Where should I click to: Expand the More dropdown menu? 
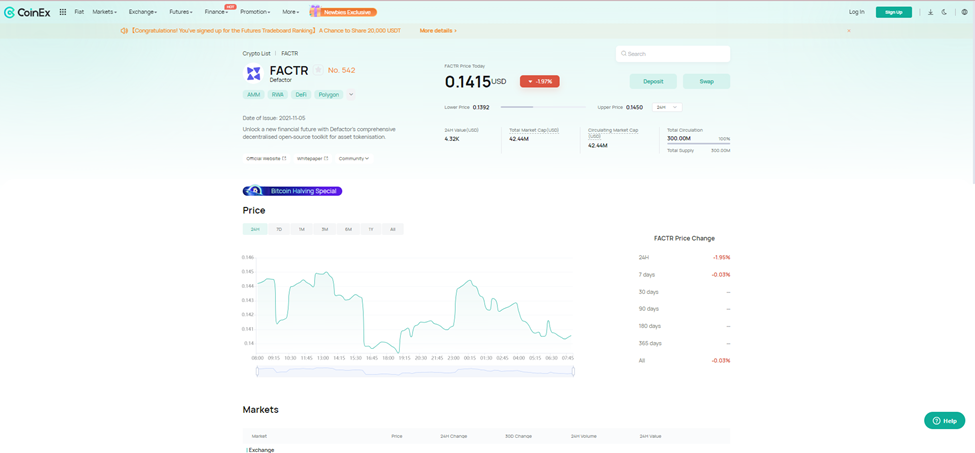pos(290,12)
